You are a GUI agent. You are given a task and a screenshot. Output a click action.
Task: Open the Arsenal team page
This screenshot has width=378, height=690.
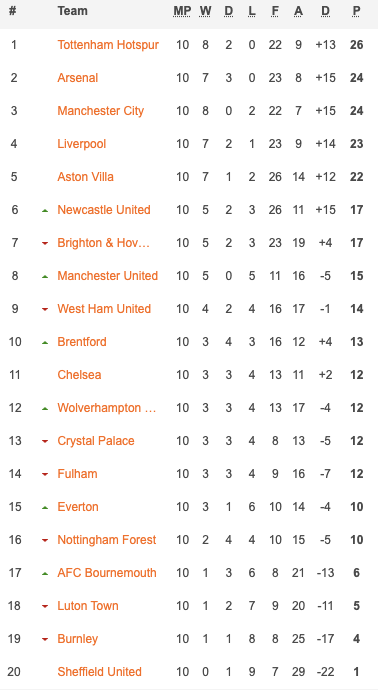click(x=77, y=78)
